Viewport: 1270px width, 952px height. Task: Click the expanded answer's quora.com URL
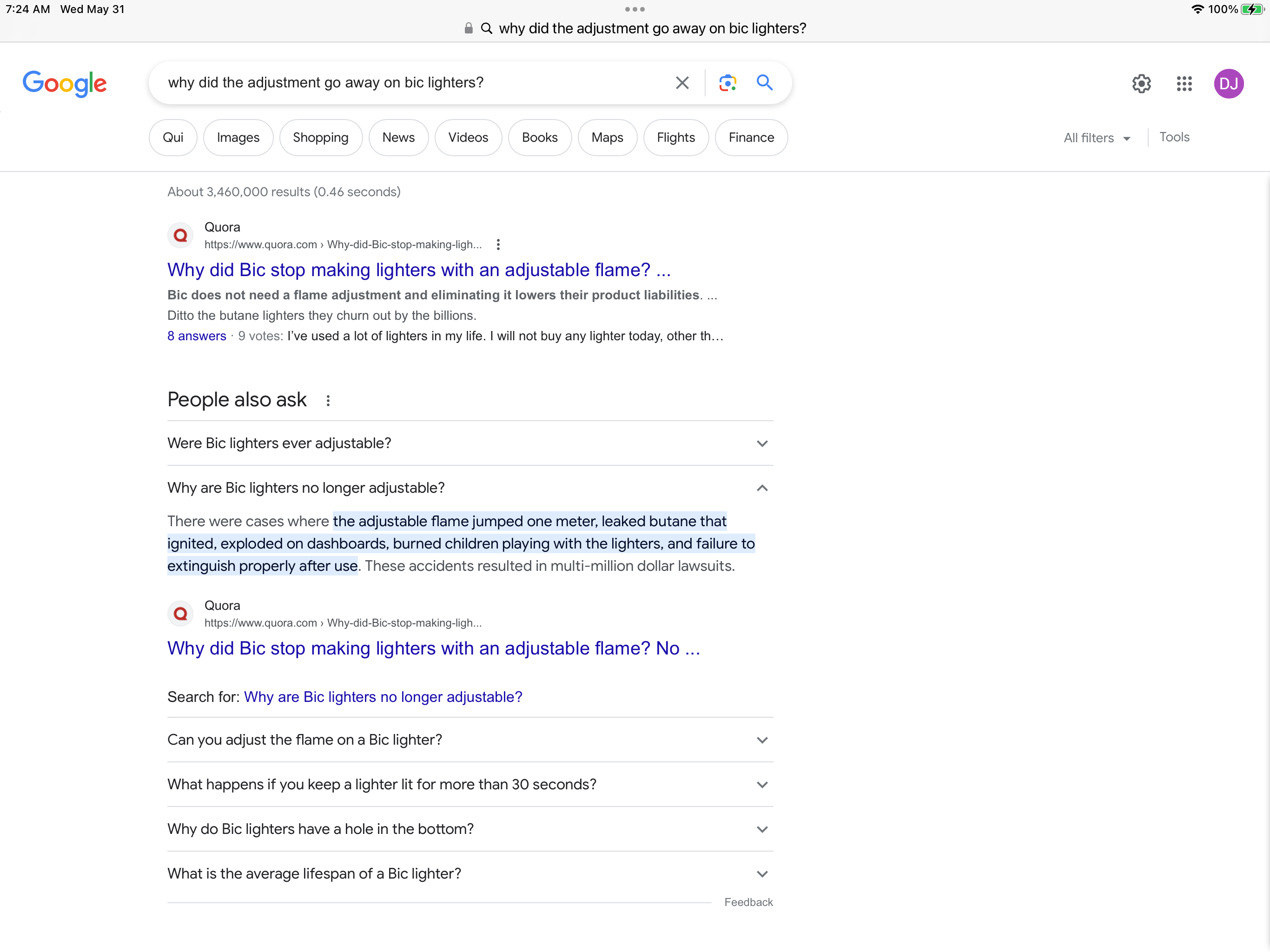(x=344, y=623)
